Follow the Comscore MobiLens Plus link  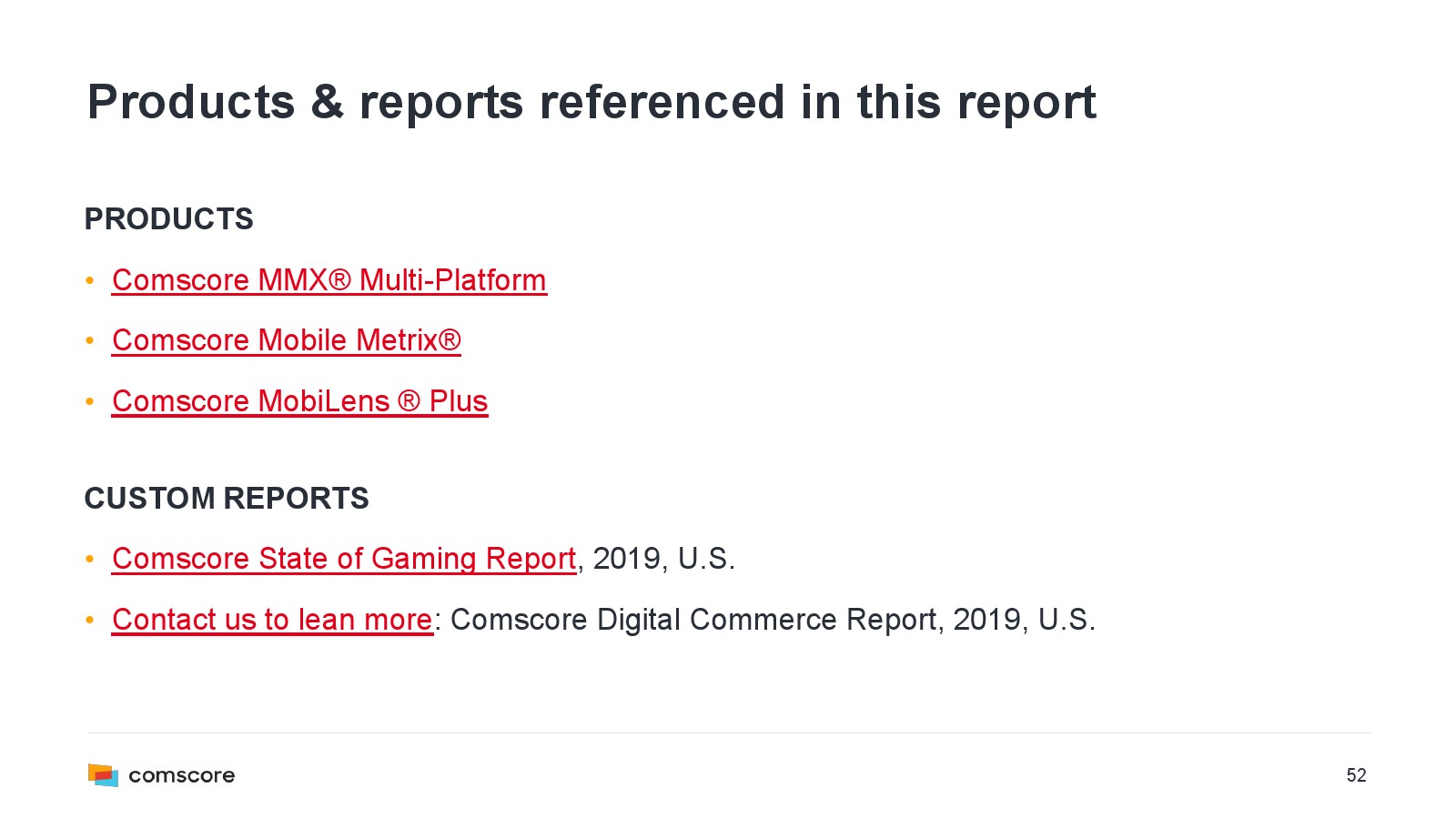299,401
